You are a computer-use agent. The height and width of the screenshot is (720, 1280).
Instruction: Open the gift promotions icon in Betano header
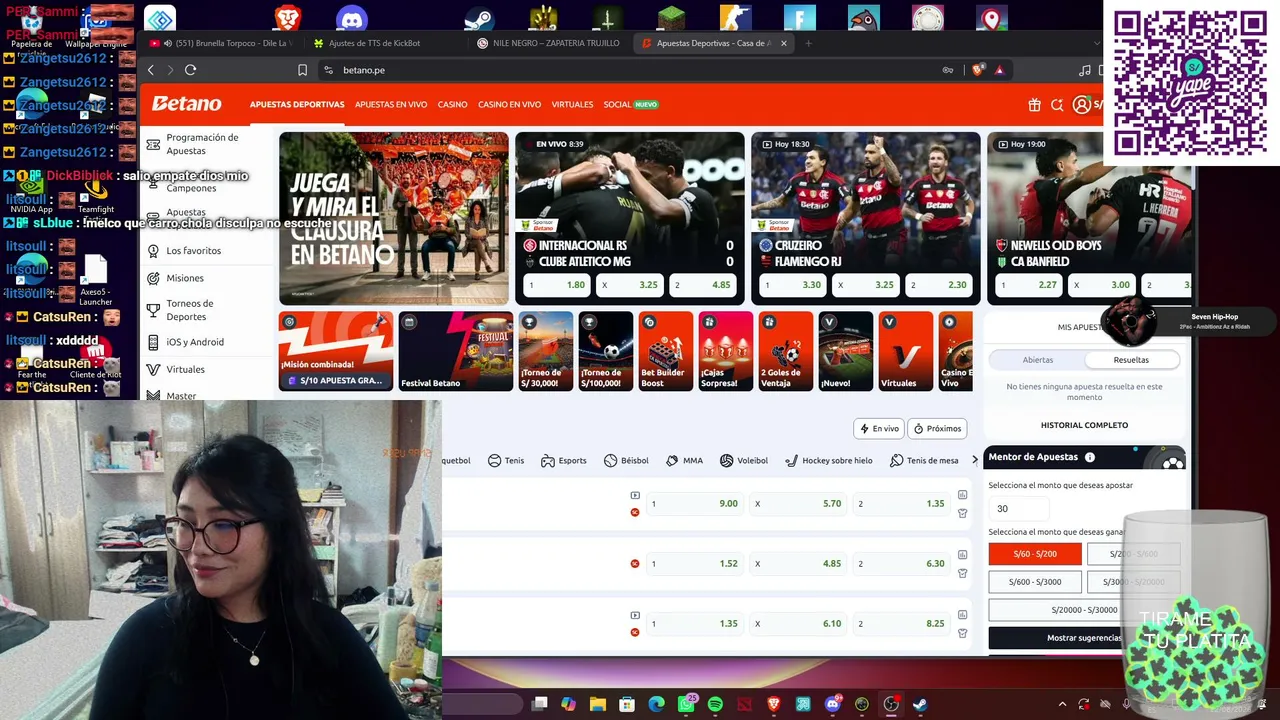click(x=1034, y=105)
